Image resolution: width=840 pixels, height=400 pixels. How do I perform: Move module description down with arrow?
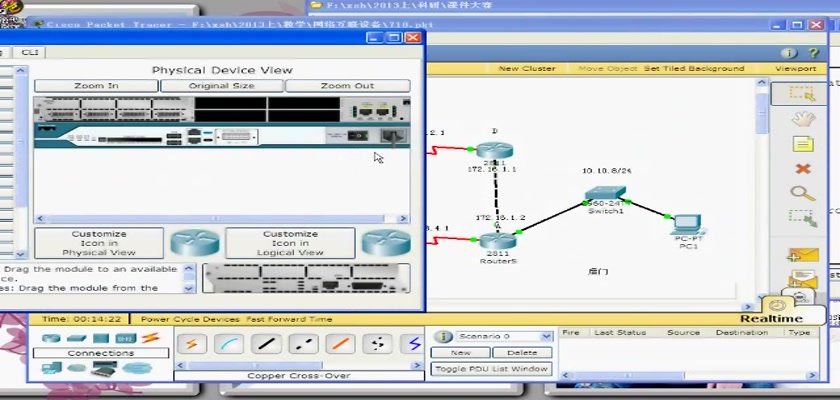click(189, 288)
